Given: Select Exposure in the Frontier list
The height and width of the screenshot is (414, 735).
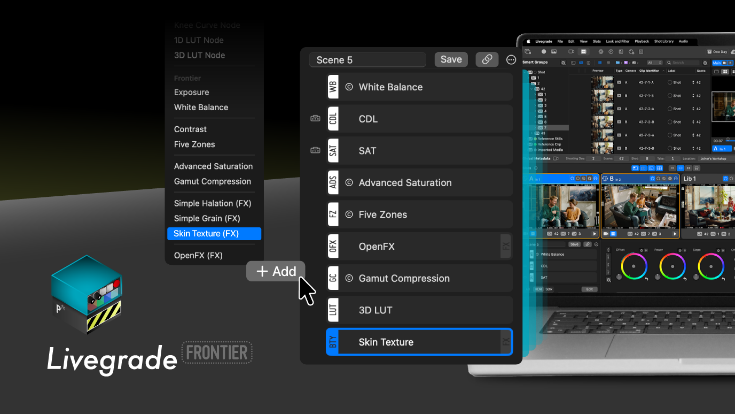Looking at the screenshot, I should pos(191,92).
